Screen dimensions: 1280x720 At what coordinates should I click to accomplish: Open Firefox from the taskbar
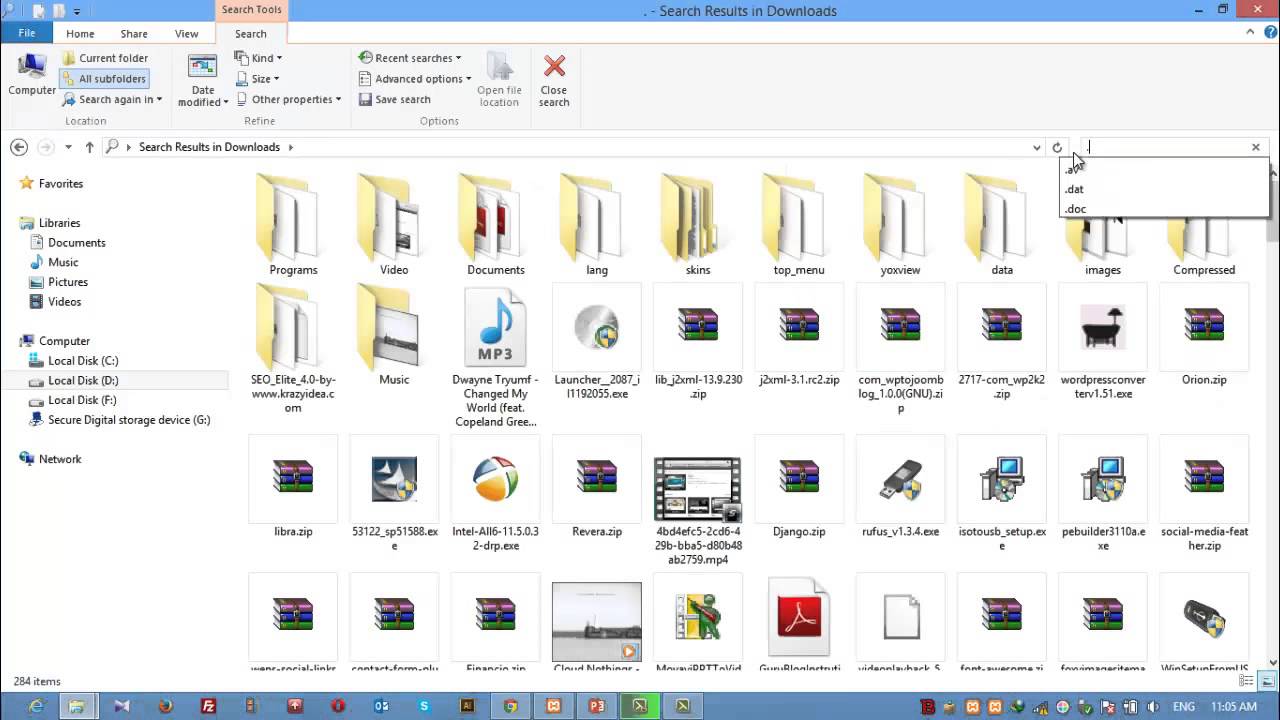(x=165, y=706)
